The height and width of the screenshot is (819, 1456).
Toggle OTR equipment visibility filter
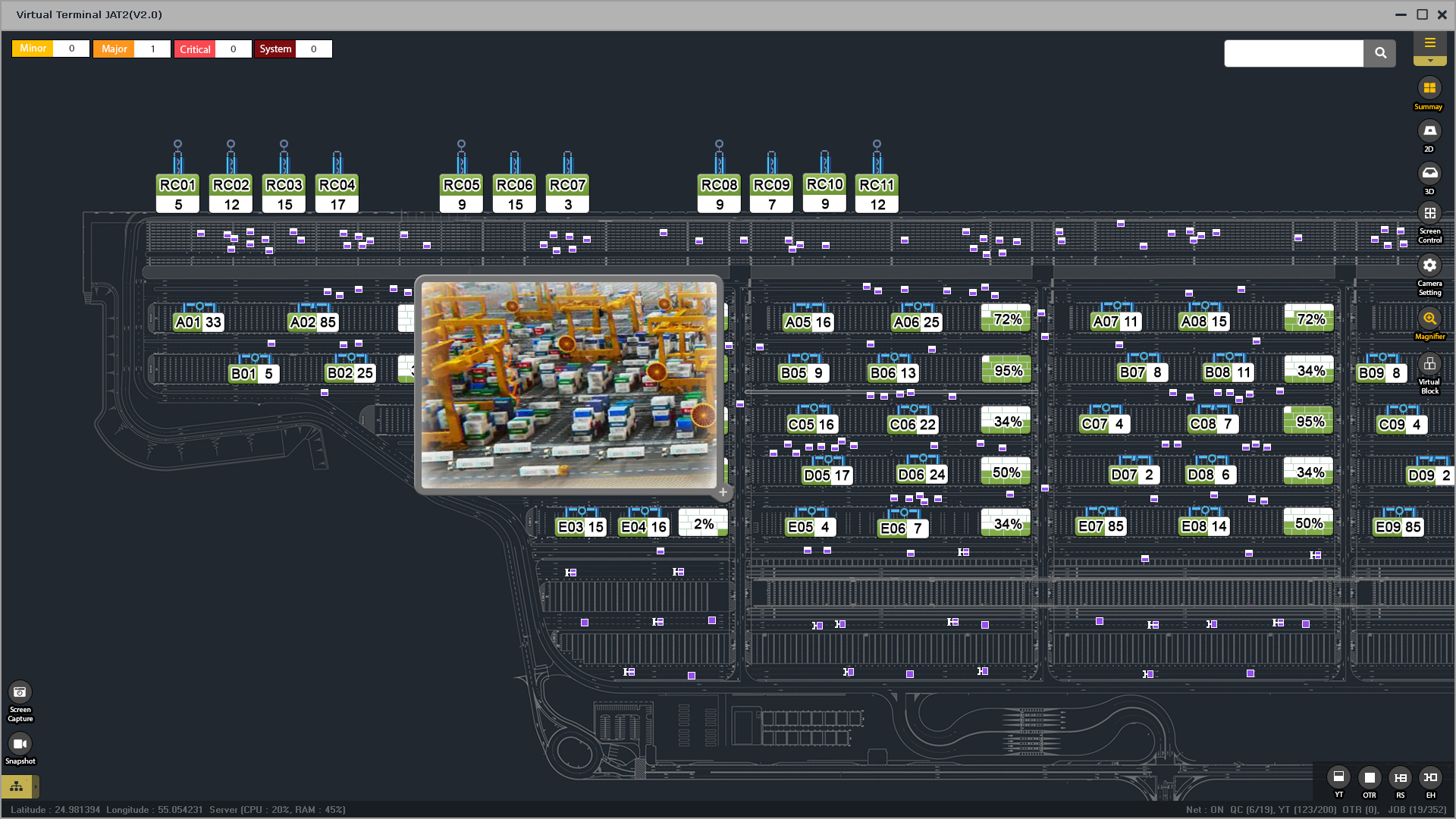pyautogui.click(x=1369, y=777)
